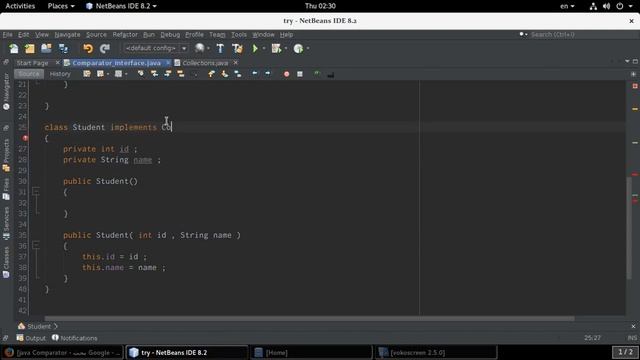Click the Debug Project icon
The image size is (640, 360).
coord(276,49)
